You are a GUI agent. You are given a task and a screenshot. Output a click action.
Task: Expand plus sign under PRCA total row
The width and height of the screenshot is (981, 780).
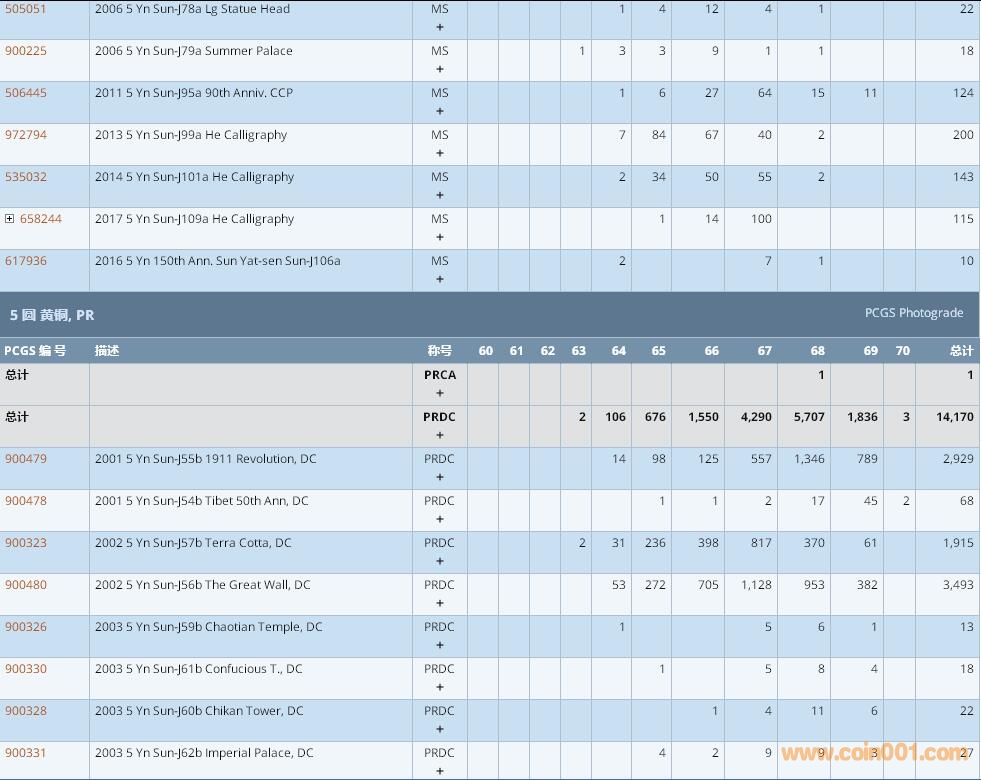(440, 394)
